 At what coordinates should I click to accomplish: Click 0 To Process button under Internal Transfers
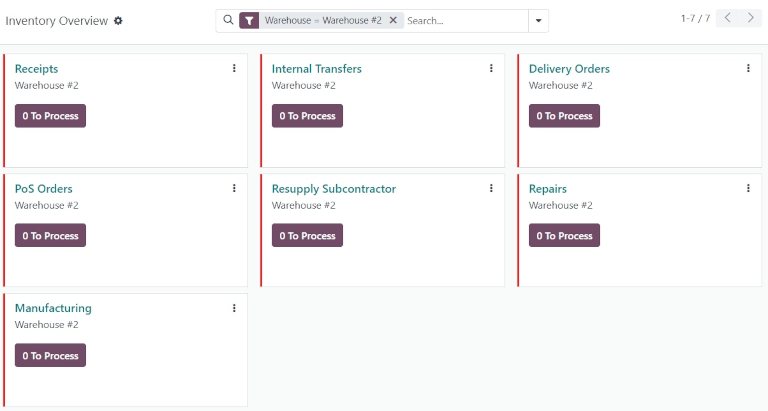click(307, 116)
